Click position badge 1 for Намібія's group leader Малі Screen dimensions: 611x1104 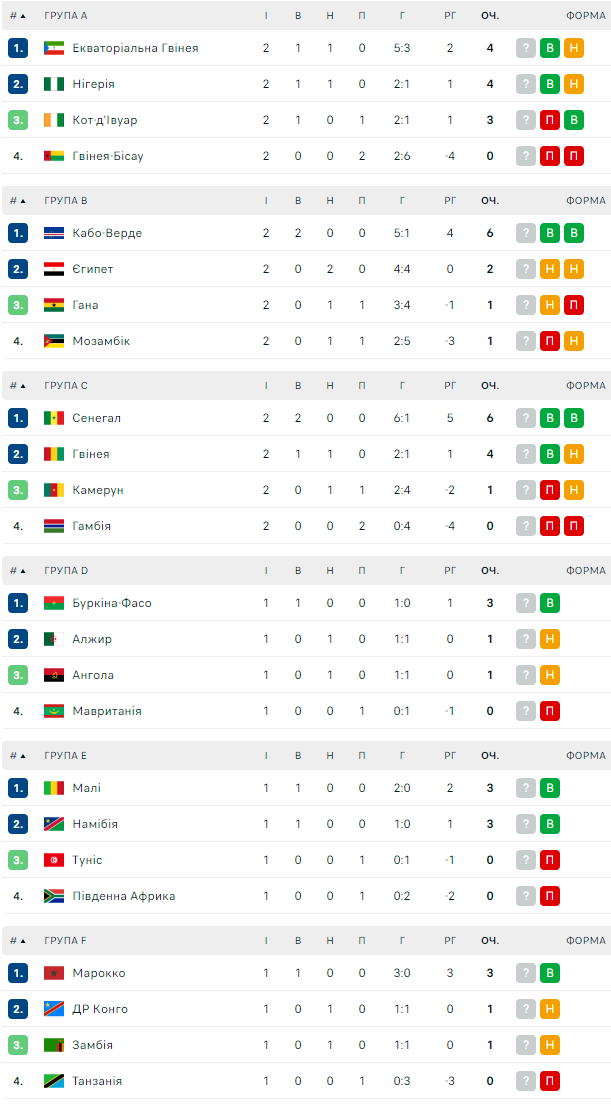[x=18, y=788]
